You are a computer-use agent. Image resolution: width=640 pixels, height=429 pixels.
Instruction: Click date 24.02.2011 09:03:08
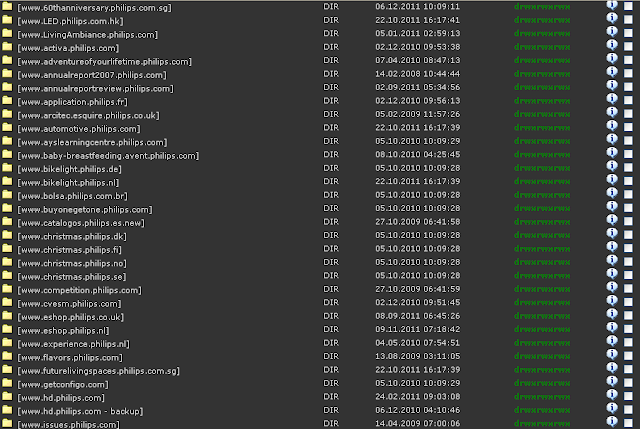coord(418,396)
